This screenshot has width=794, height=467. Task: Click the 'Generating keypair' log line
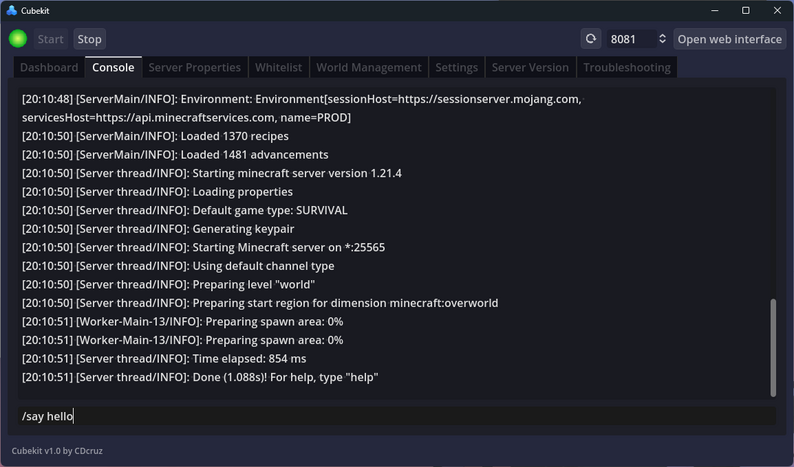pyautogui.click(x=158, y=229)
